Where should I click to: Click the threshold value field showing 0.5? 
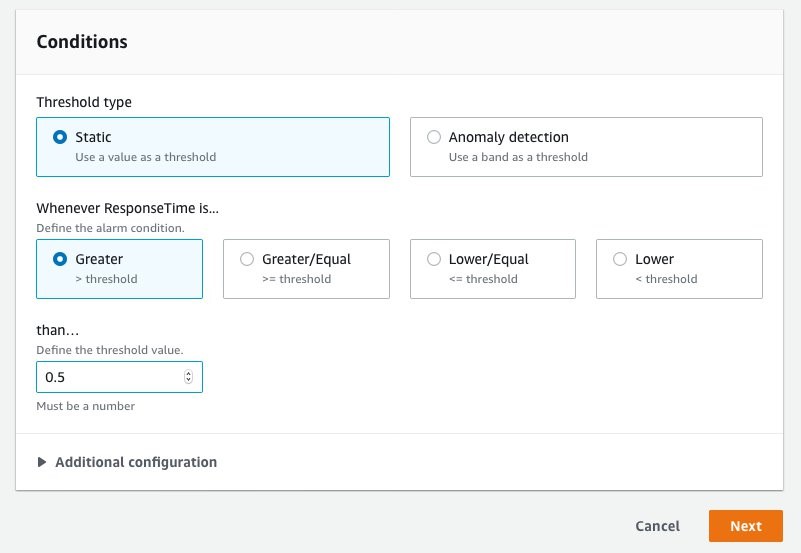coord(120,377)
